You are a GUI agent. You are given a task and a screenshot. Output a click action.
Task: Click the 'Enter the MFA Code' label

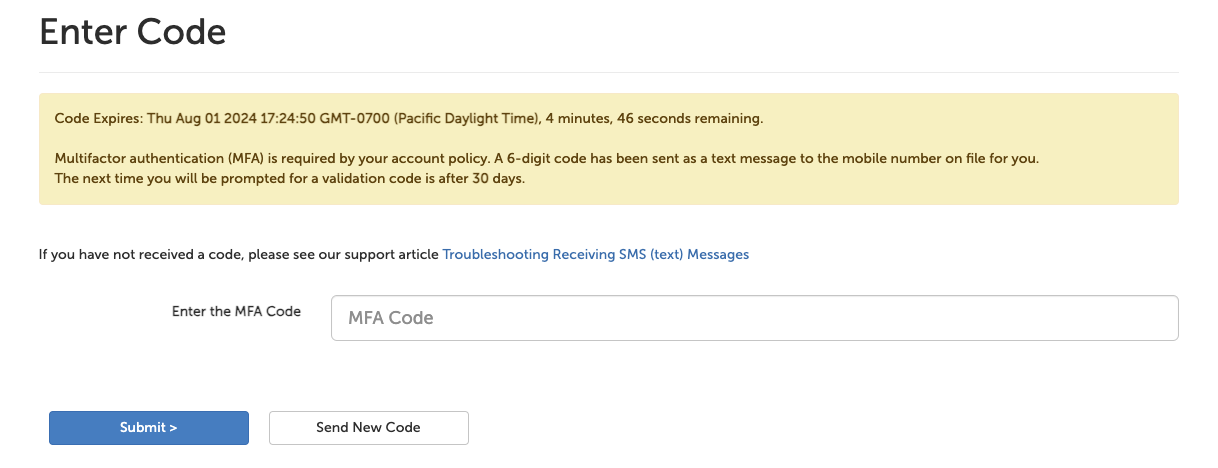(236, 311)
